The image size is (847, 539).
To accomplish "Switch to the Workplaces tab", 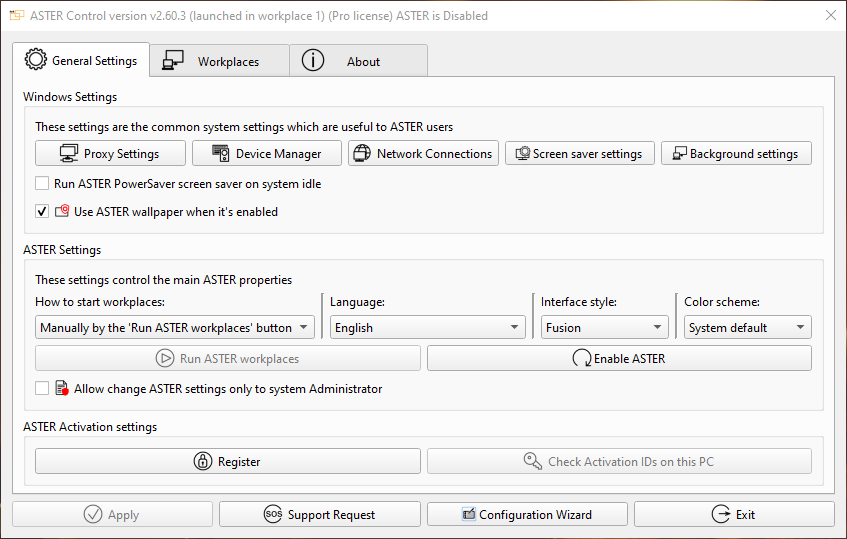I will [219, 60].
